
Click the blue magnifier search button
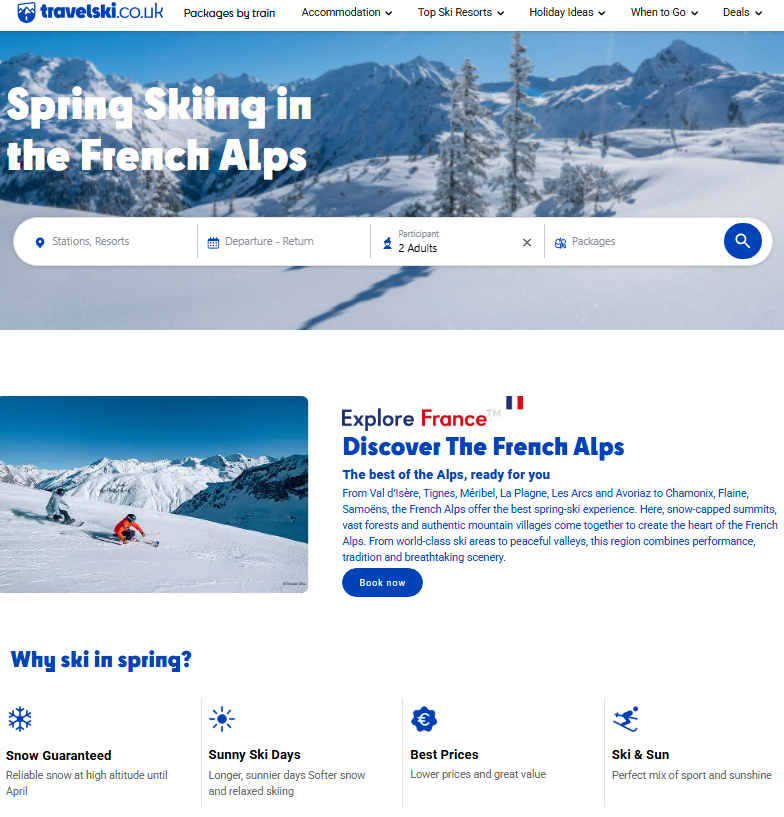[x=742, y=241]
